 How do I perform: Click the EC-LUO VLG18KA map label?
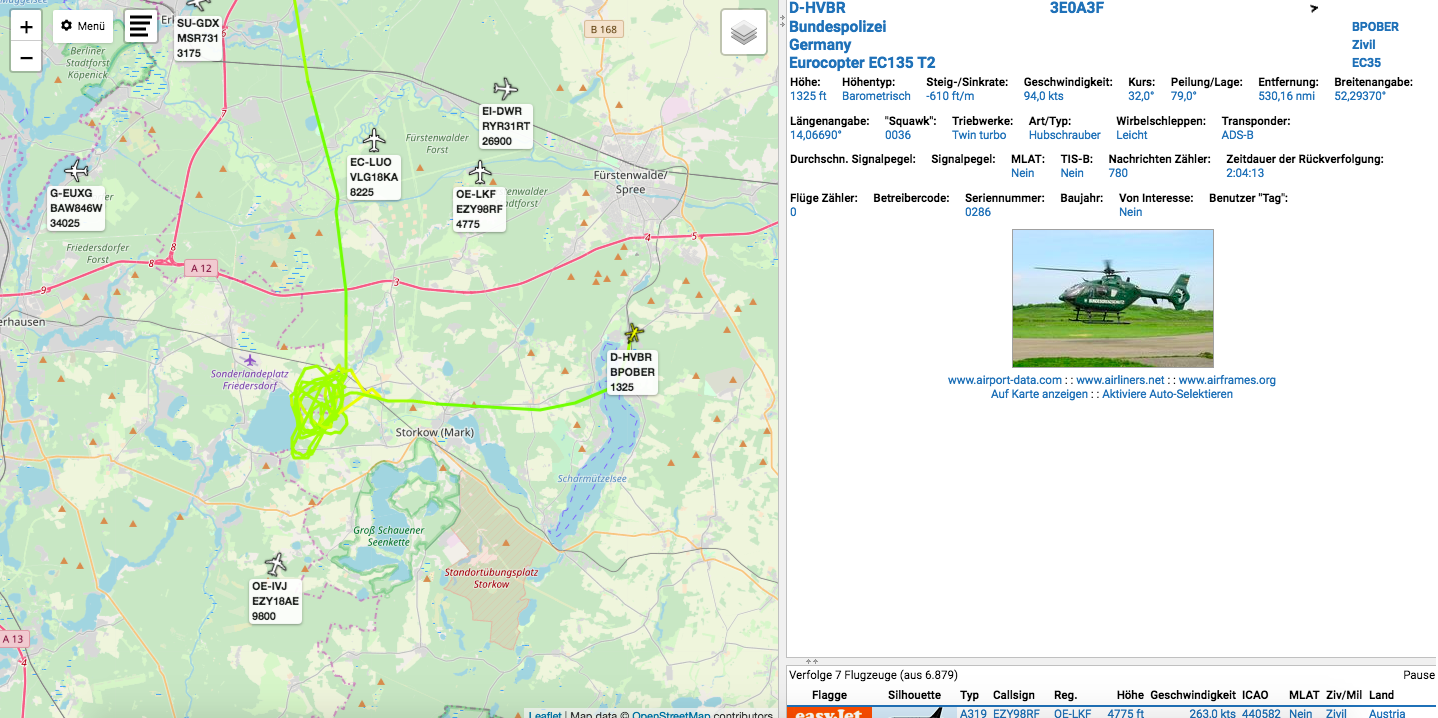click(x=374, y=177)
